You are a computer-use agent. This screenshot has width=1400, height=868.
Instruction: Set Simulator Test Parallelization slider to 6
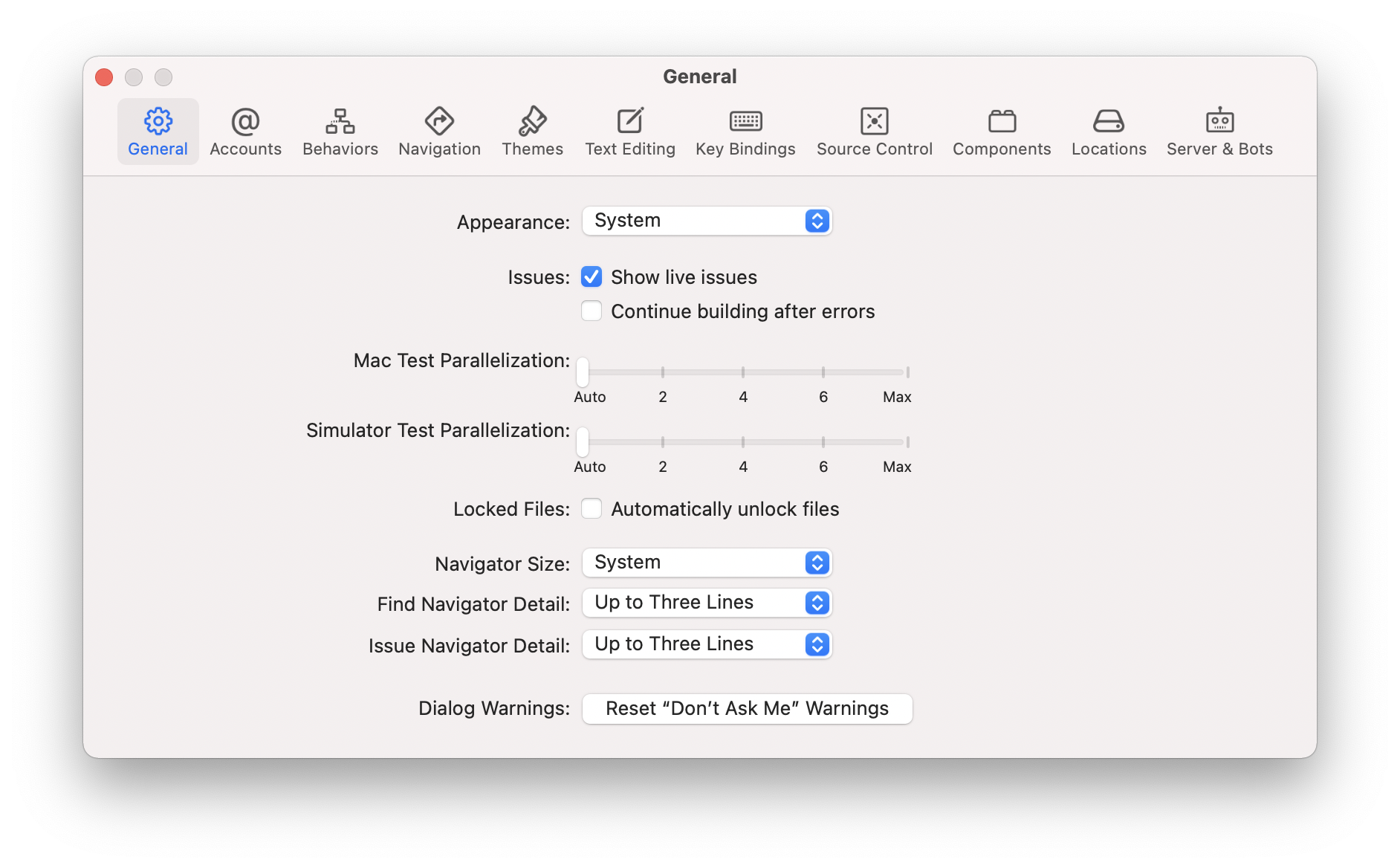coord(823,441)
